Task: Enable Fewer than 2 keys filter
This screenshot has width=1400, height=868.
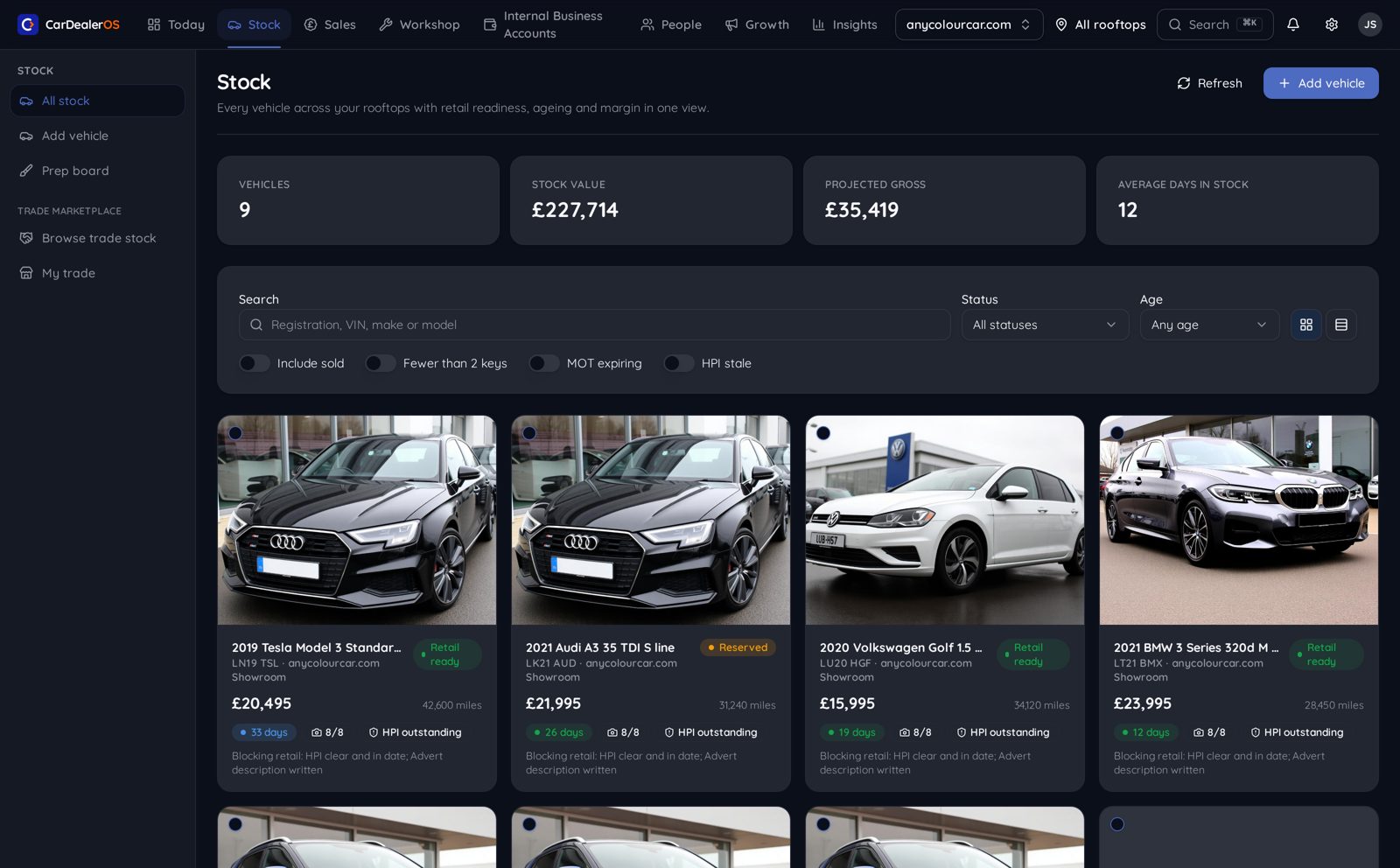Action: pyautogui.click(x=381, y=363)
